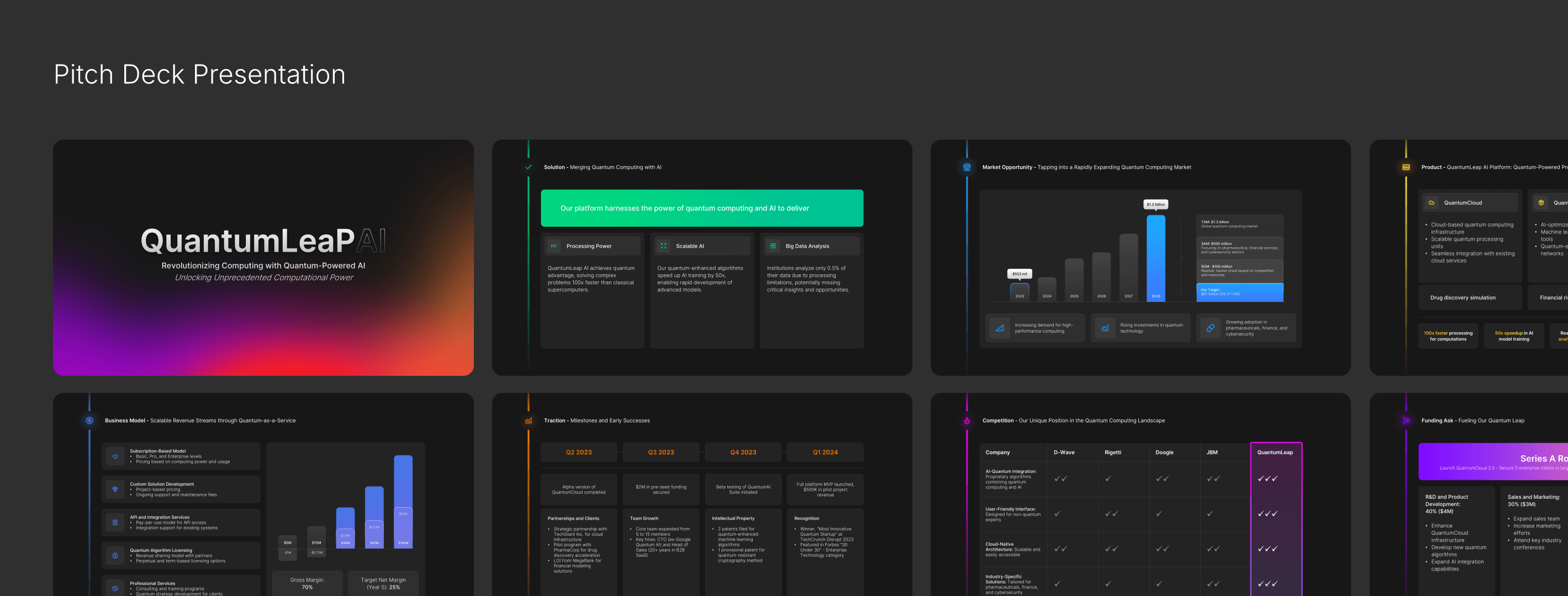Click the Processing Power card icon
The height and width of the screenshot is (596, 1568).
[x=554, y=246]
